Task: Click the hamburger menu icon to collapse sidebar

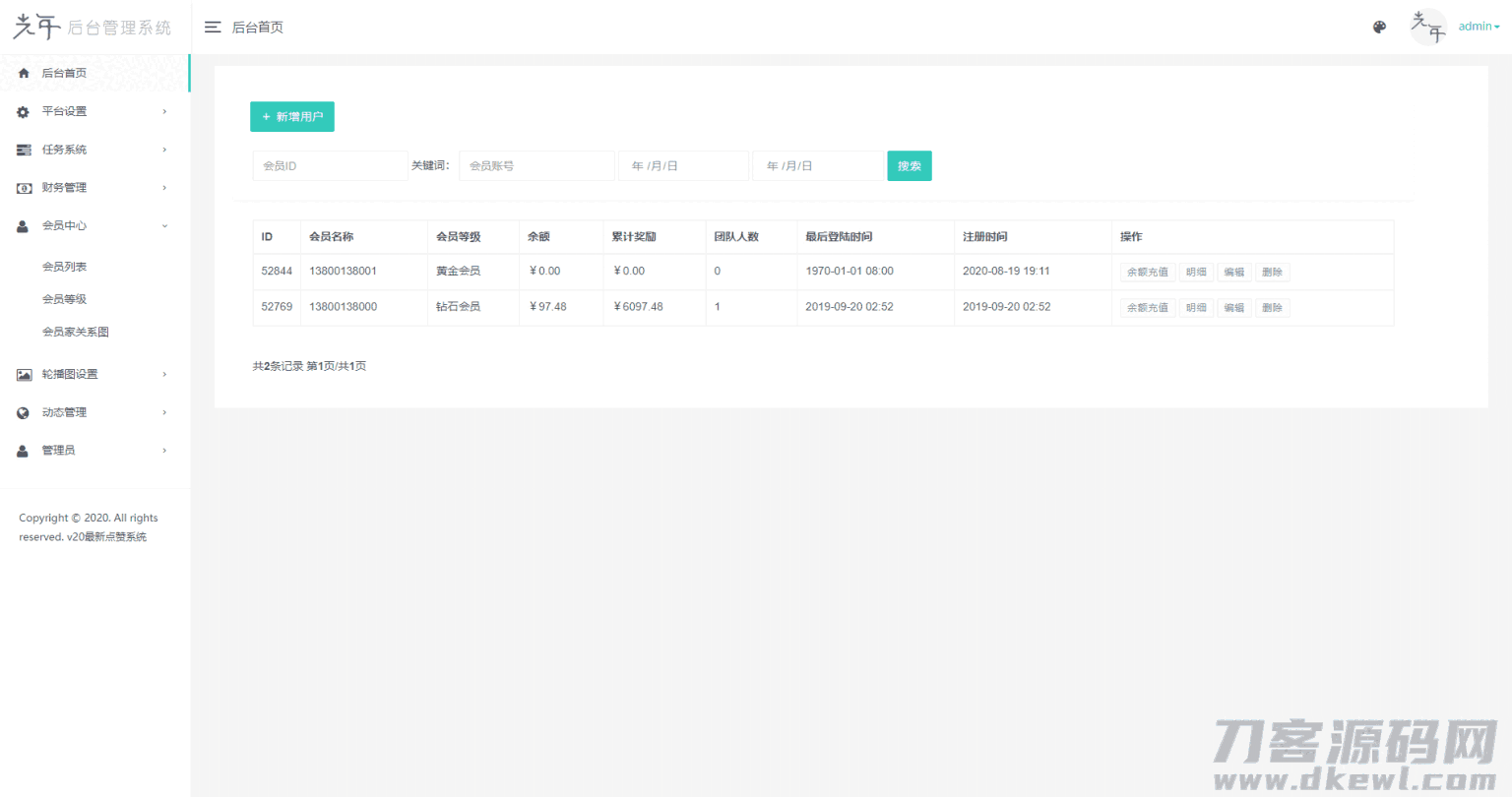Action: pyautogui.click(x=212, y=28)
